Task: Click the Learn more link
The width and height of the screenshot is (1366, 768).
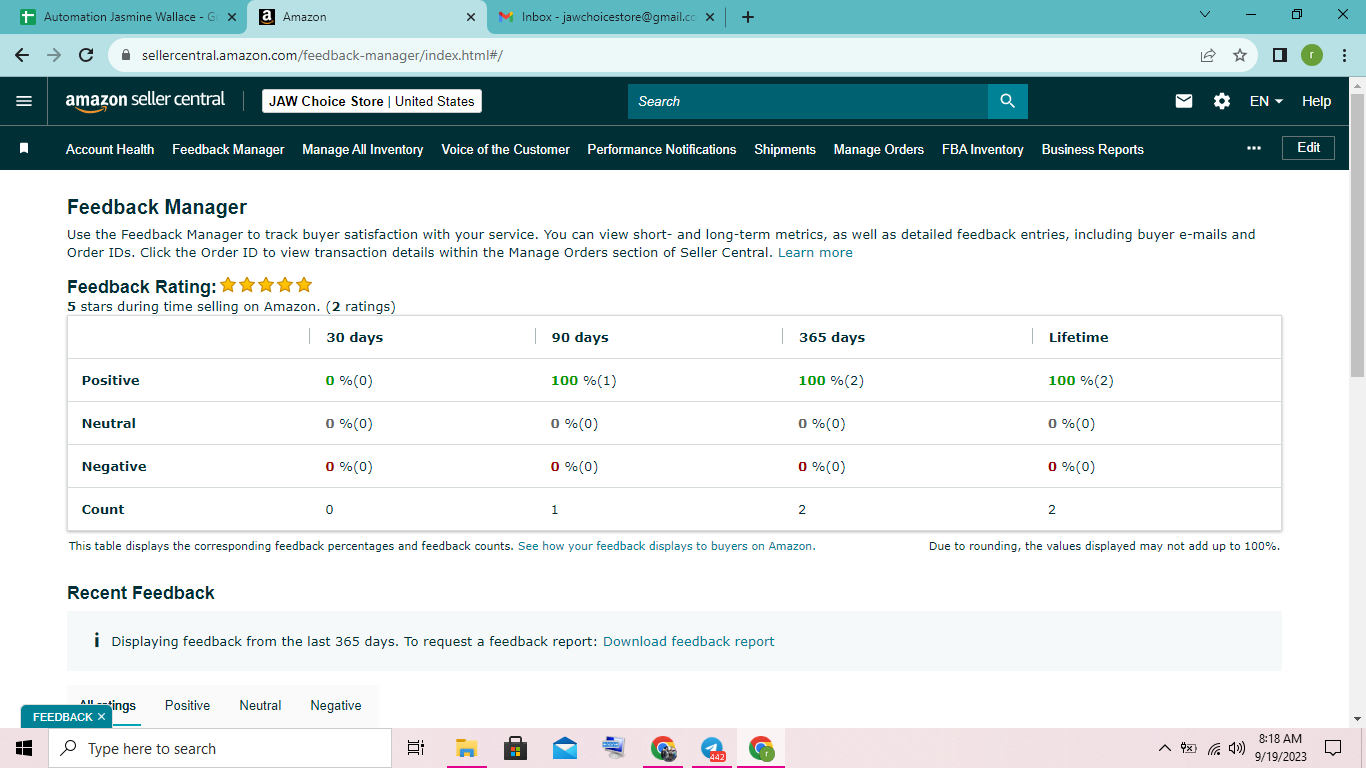Action: (x=815, y=253)
